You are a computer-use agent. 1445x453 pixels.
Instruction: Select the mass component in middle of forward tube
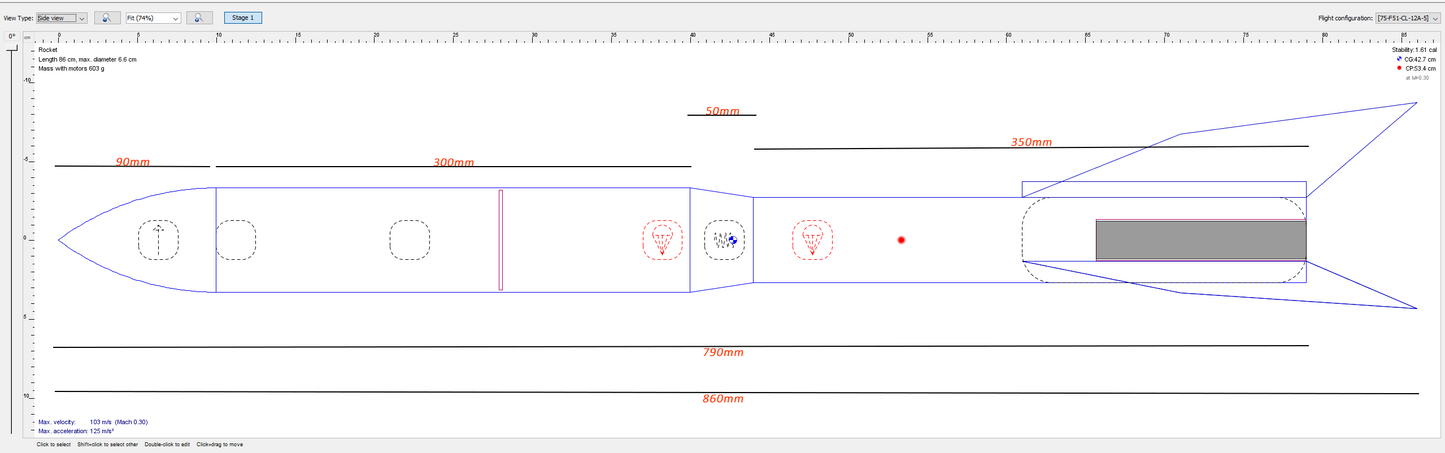pos(409,240)
